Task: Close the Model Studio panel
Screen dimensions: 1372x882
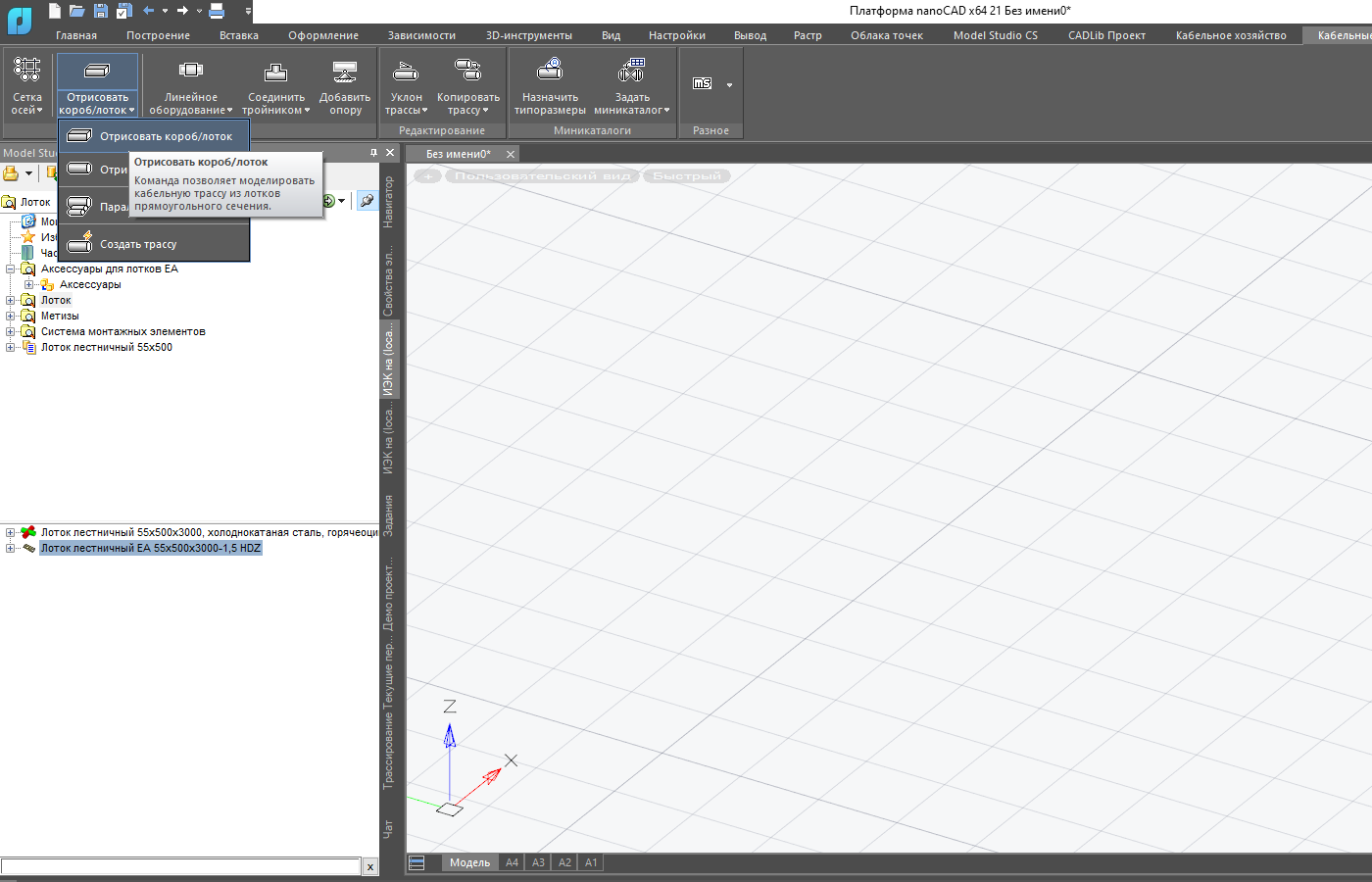Action: point(390,153)
